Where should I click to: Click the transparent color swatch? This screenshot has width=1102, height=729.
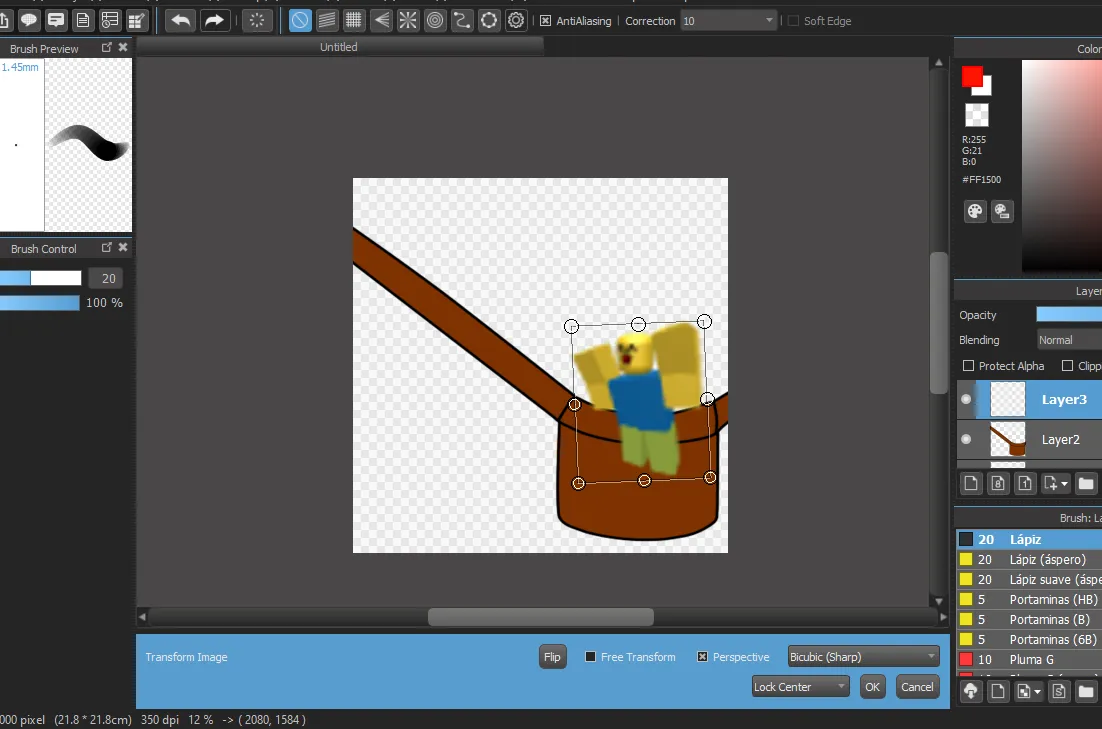tap(976, 115)
